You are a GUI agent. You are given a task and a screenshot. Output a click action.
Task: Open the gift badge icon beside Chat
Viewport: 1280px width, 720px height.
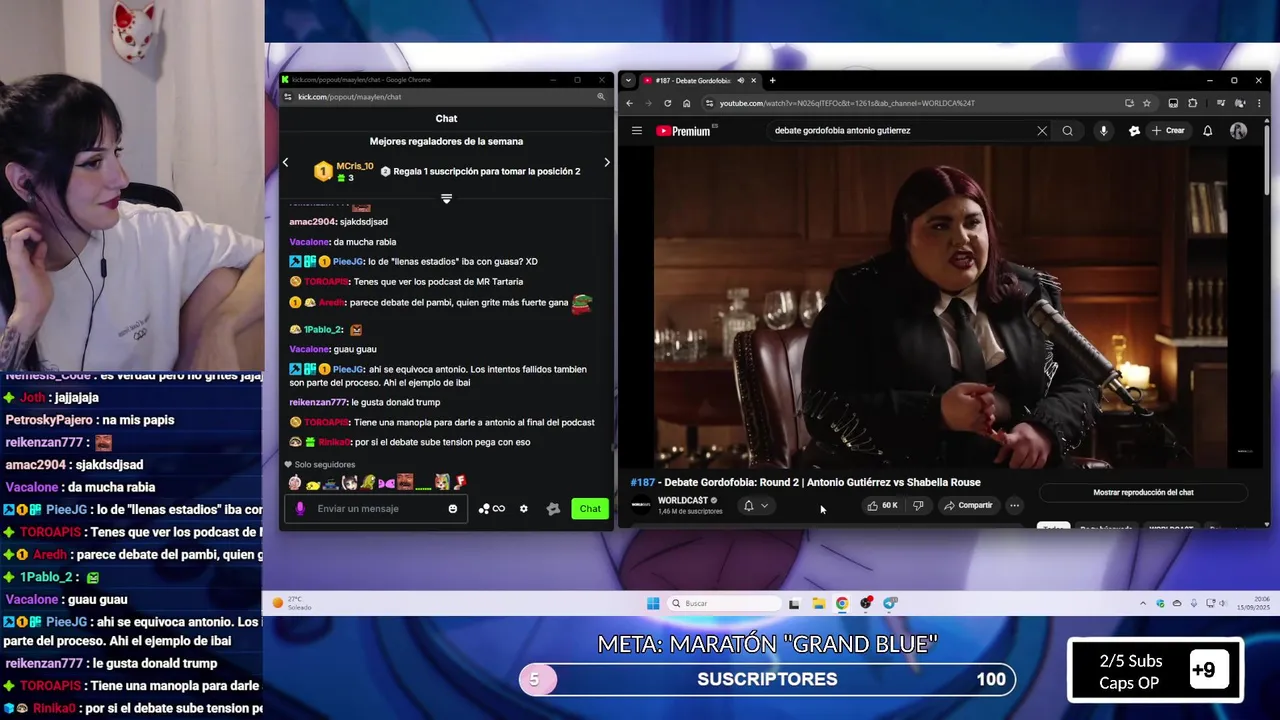click(553, 509)
